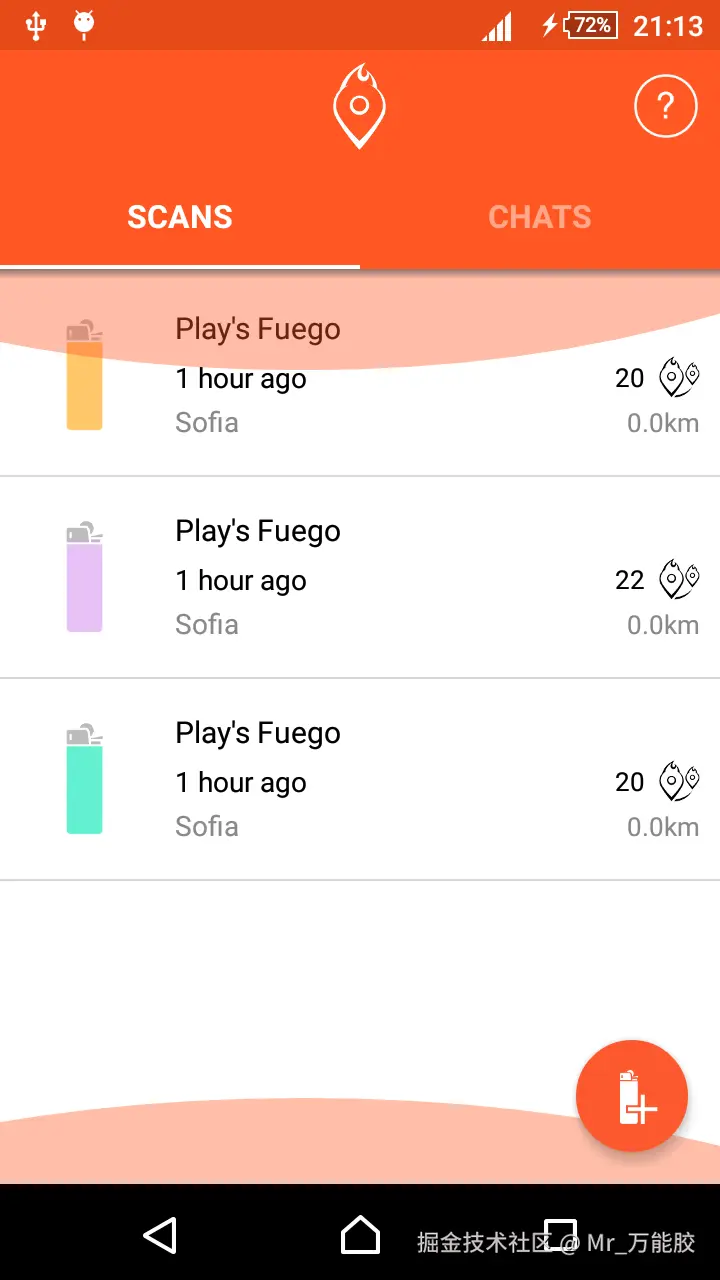720x1280 pixels.
Task: Tap the green lighter icon
Action: pos(85,780)
